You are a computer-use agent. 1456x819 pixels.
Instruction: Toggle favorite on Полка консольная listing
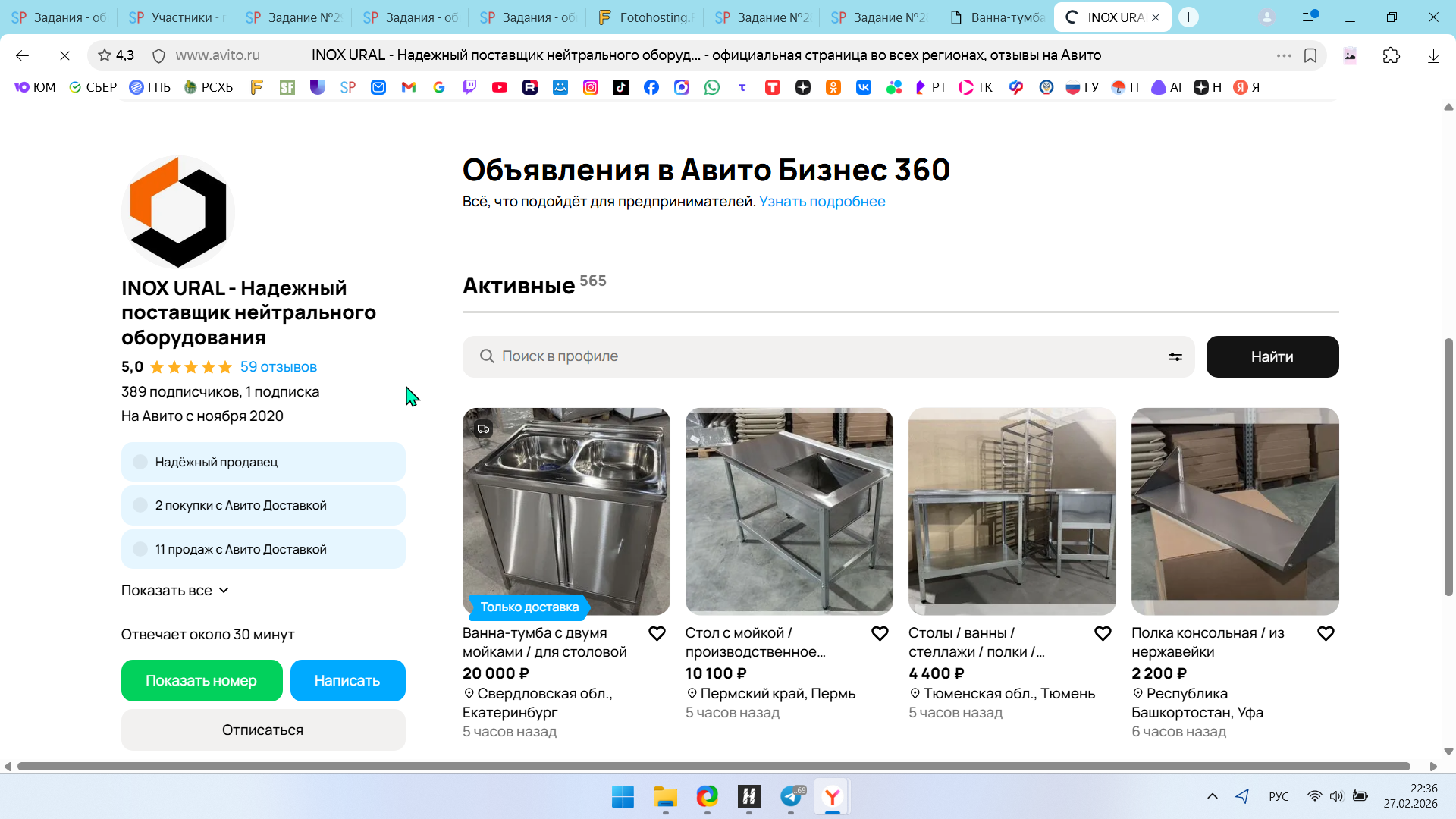tap(1326, 634)
